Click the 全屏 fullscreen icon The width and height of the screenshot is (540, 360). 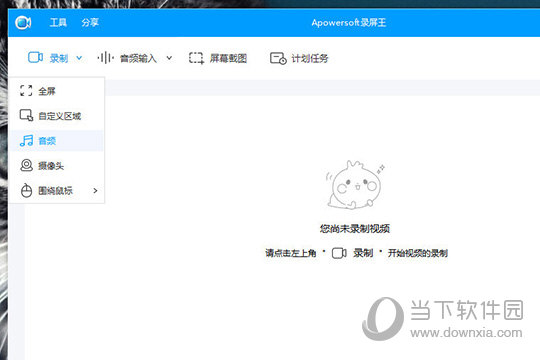(x=26, y=91)
